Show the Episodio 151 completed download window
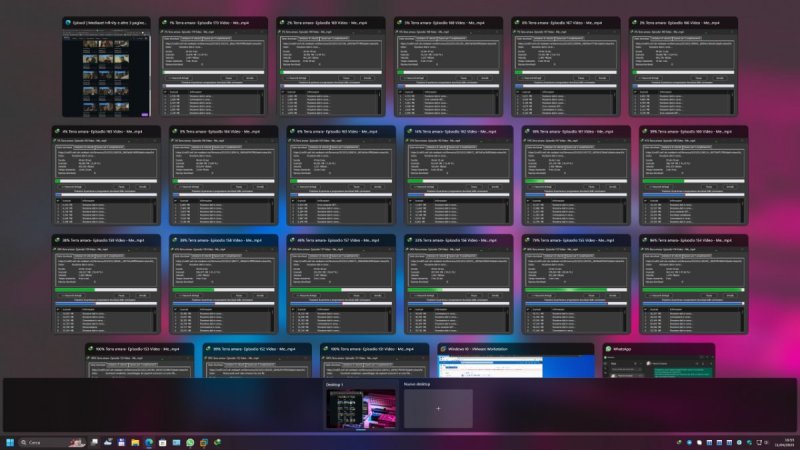 [374, 361]
